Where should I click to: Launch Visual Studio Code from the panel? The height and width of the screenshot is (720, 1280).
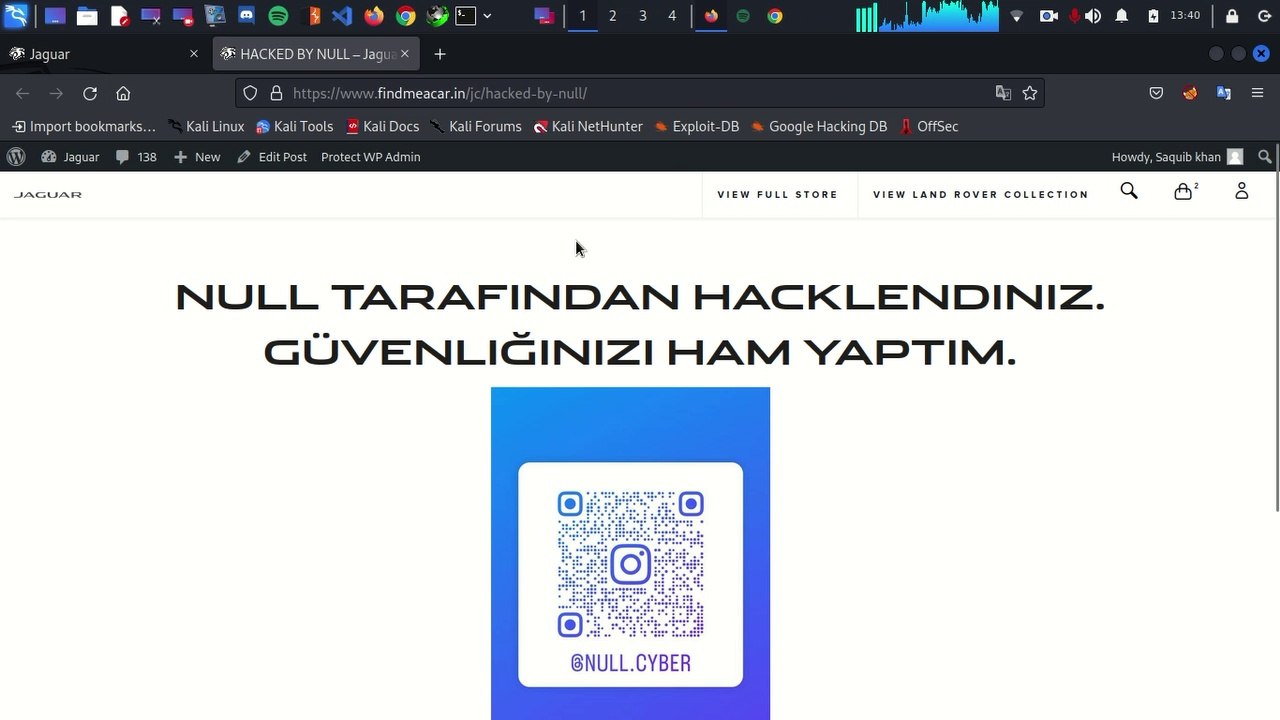click(342, 16)
